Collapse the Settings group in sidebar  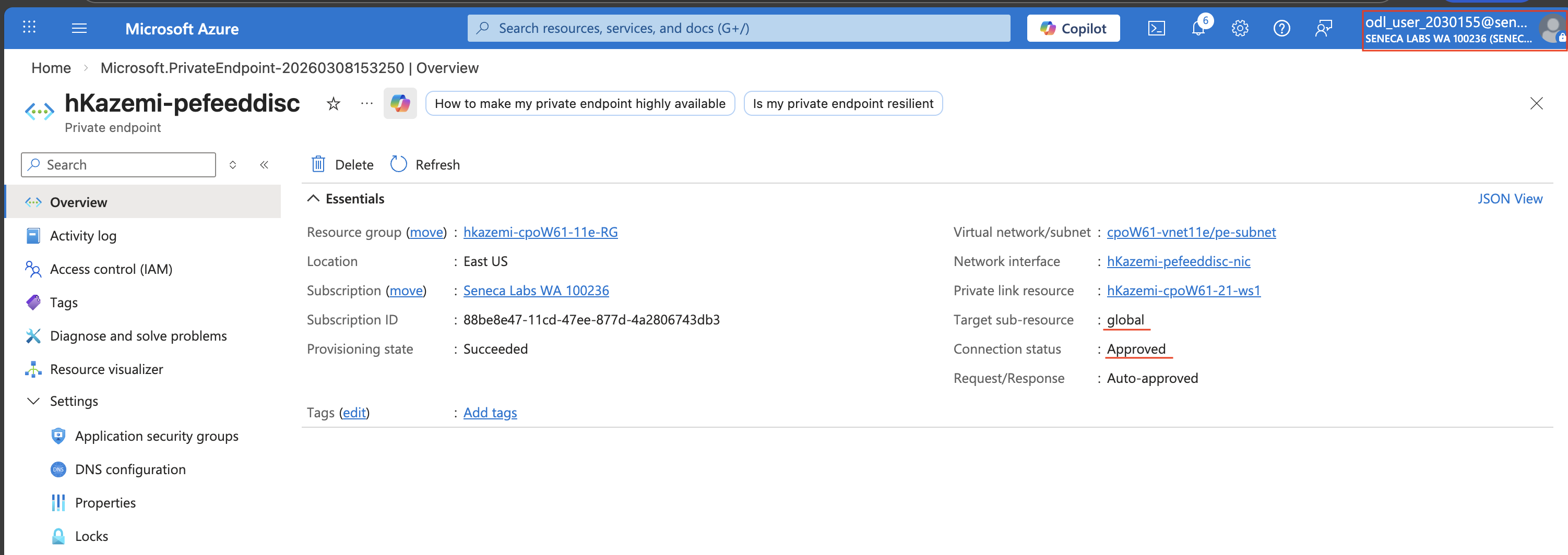click(x=34, y=401)
